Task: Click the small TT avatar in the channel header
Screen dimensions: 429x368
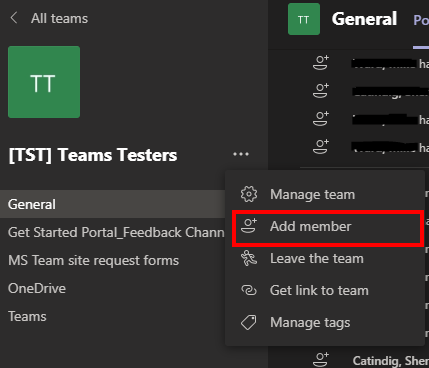Action: (304, 19)
